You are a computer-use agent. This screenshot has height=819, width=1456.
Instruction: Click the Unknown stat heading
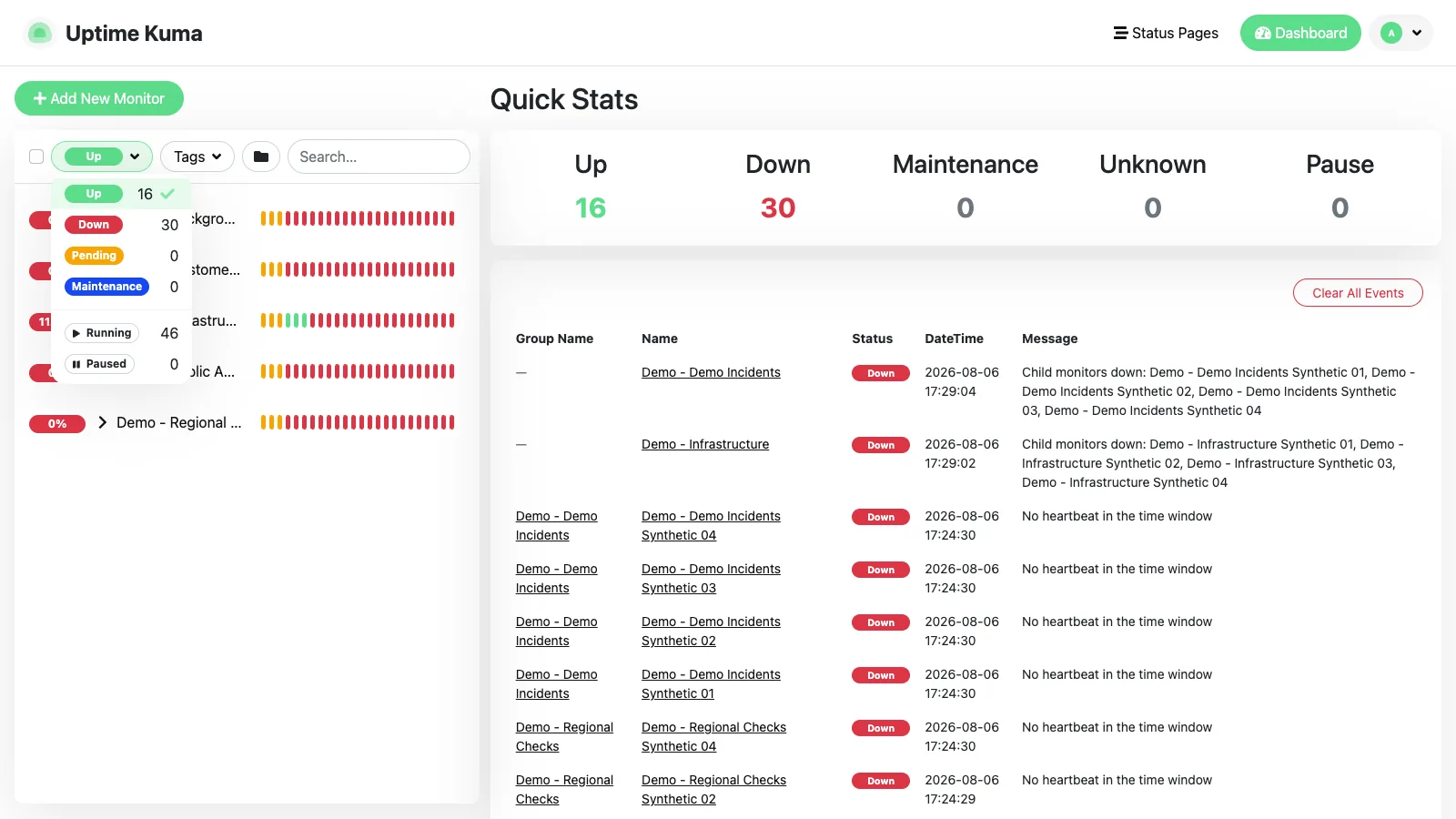1153,164
